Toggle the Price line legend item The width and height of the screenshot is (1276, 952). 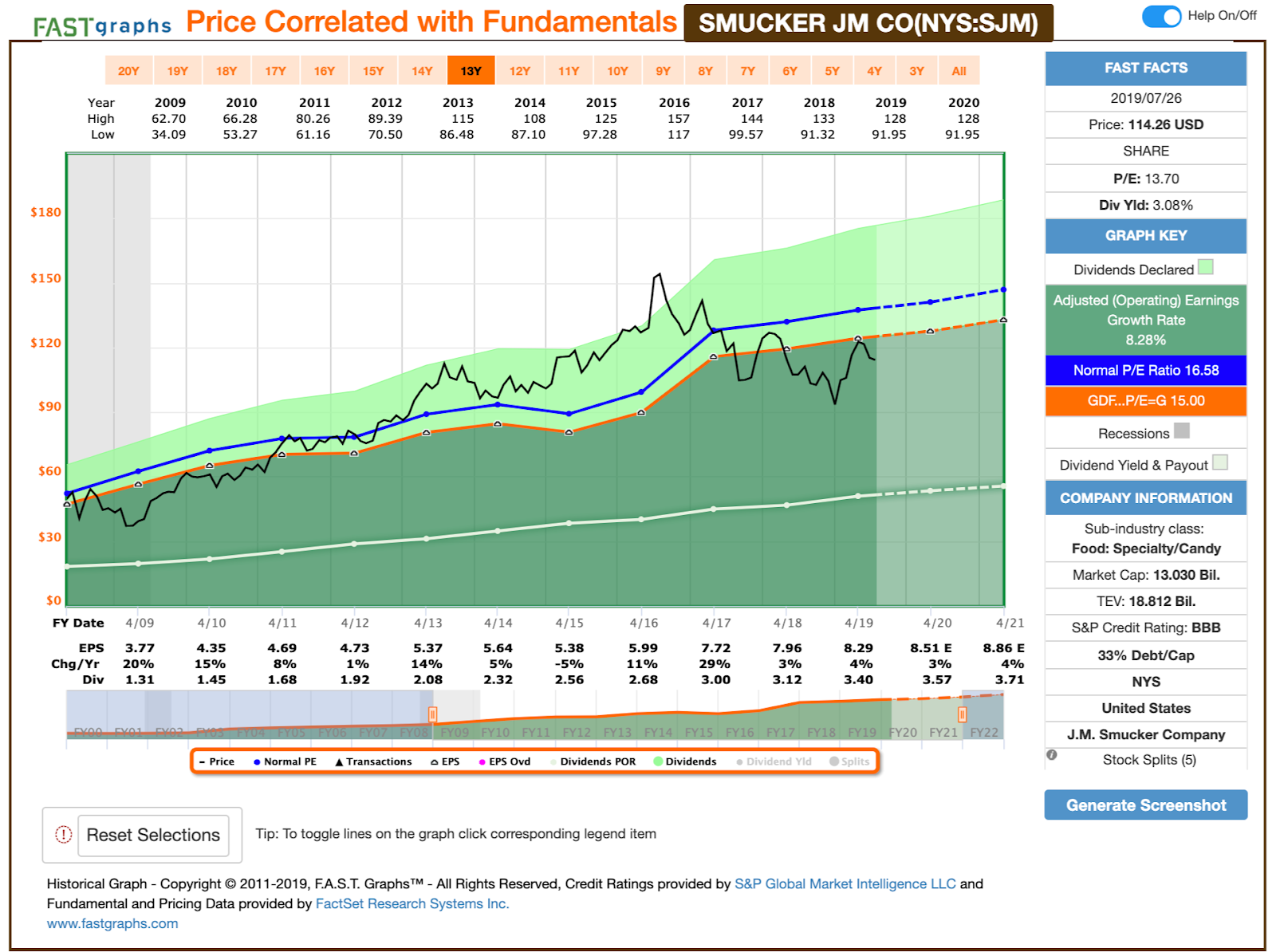217,761
